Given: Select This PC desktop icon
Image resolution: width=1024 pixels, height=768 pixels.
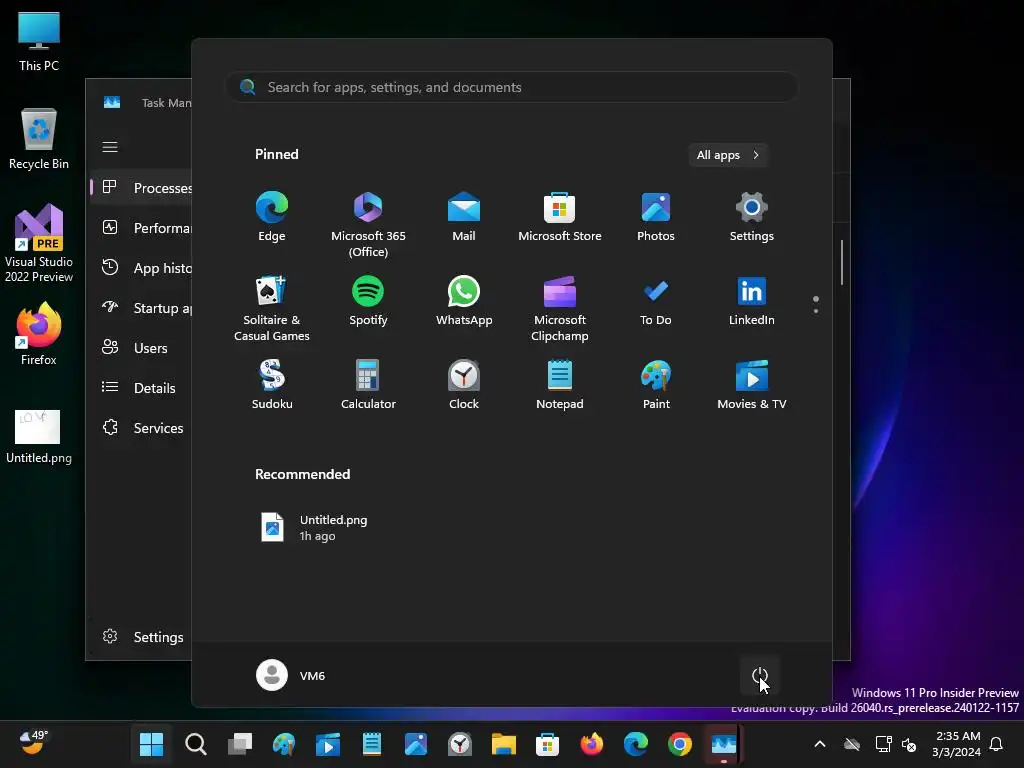Looking at the screenshot, I should pyautogui.click(x=39, y=42).
